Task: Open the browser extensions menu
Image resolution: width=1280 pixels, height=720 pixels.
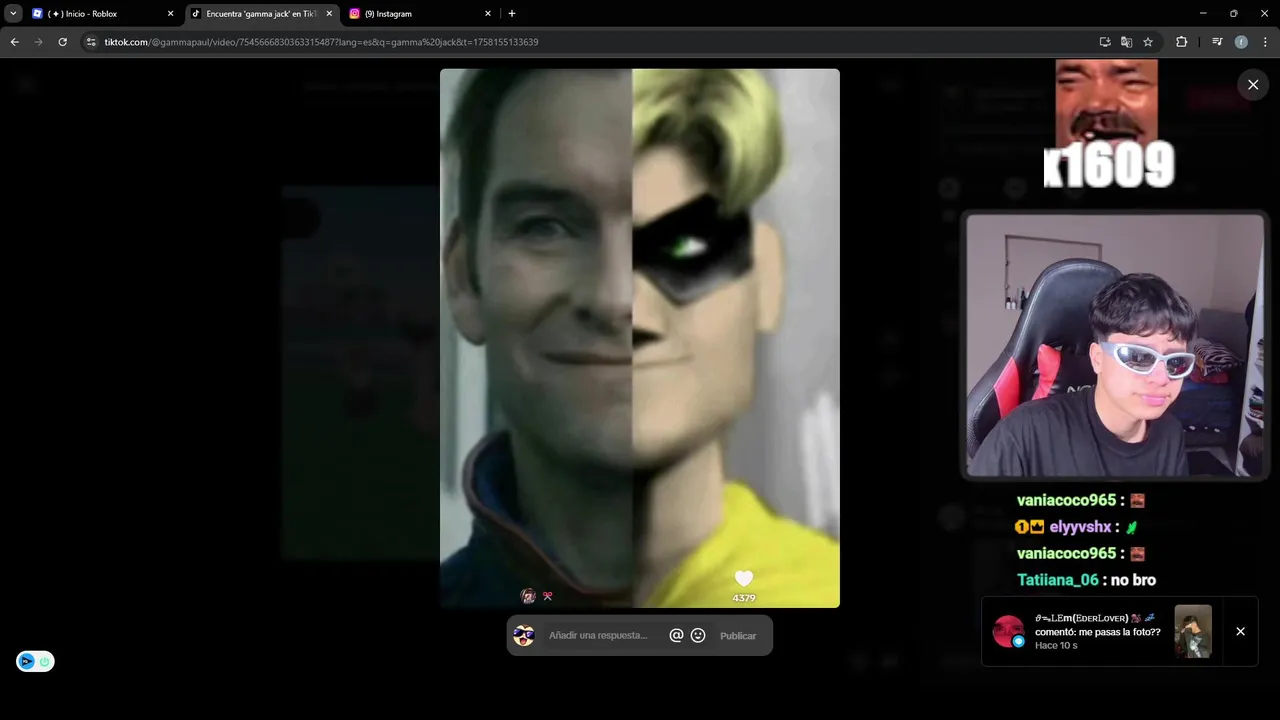Action: pos(1182,42)
